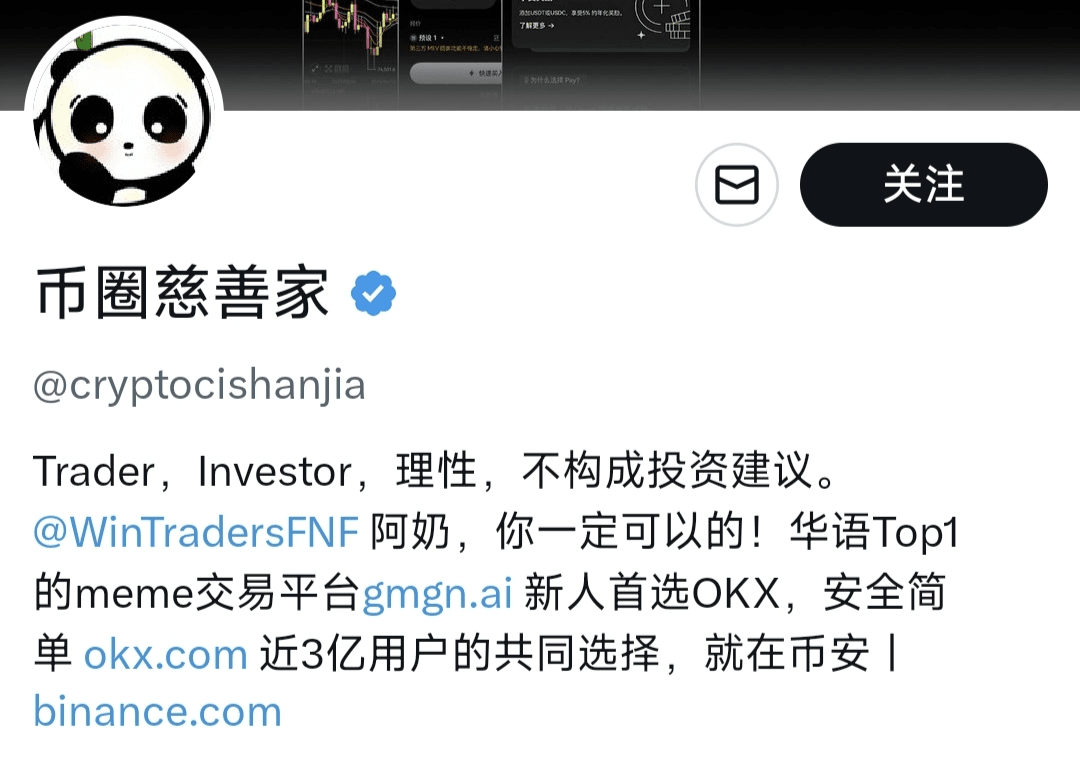Expand 为什么选择 Pay? in banner

pos(552,80)
